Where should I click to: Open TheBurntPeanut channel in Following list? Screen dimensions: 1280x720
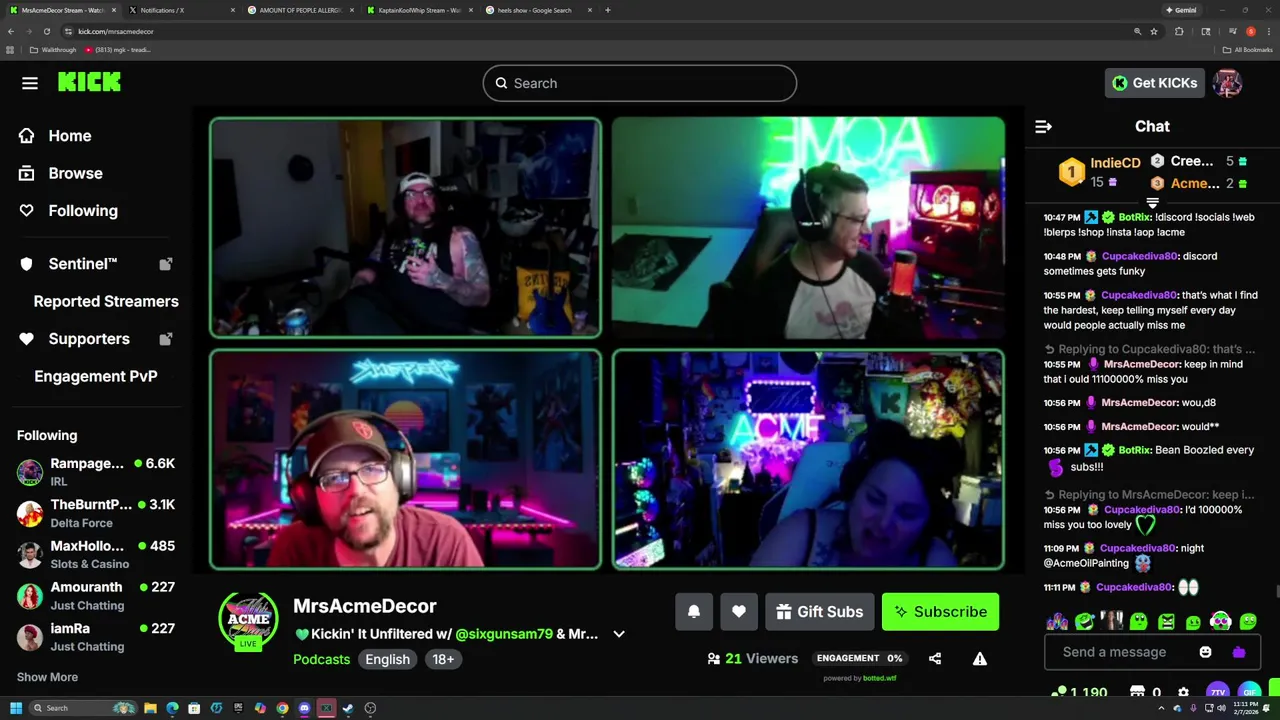pyautogui.click(x=96, y=513)
